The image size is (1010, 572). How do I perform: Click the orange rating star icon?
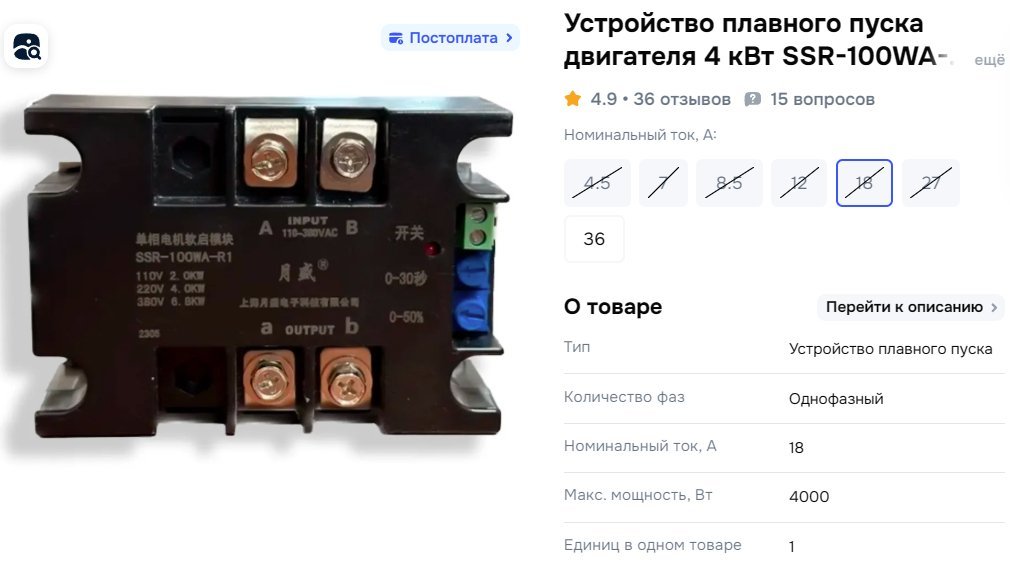pyautogui.click(x=573, y=99)
